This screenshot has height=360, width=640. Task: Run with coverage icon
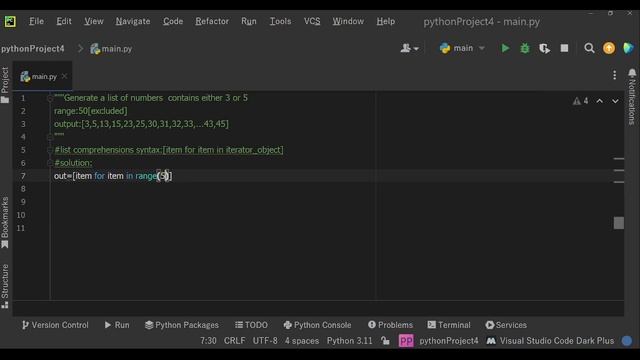click(544, 49)
